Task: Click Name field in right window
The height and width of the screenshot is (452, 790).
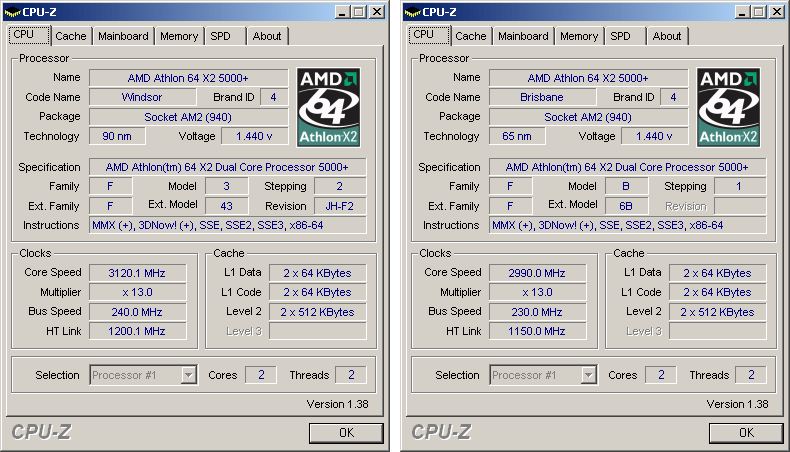Action: [588, 78]
